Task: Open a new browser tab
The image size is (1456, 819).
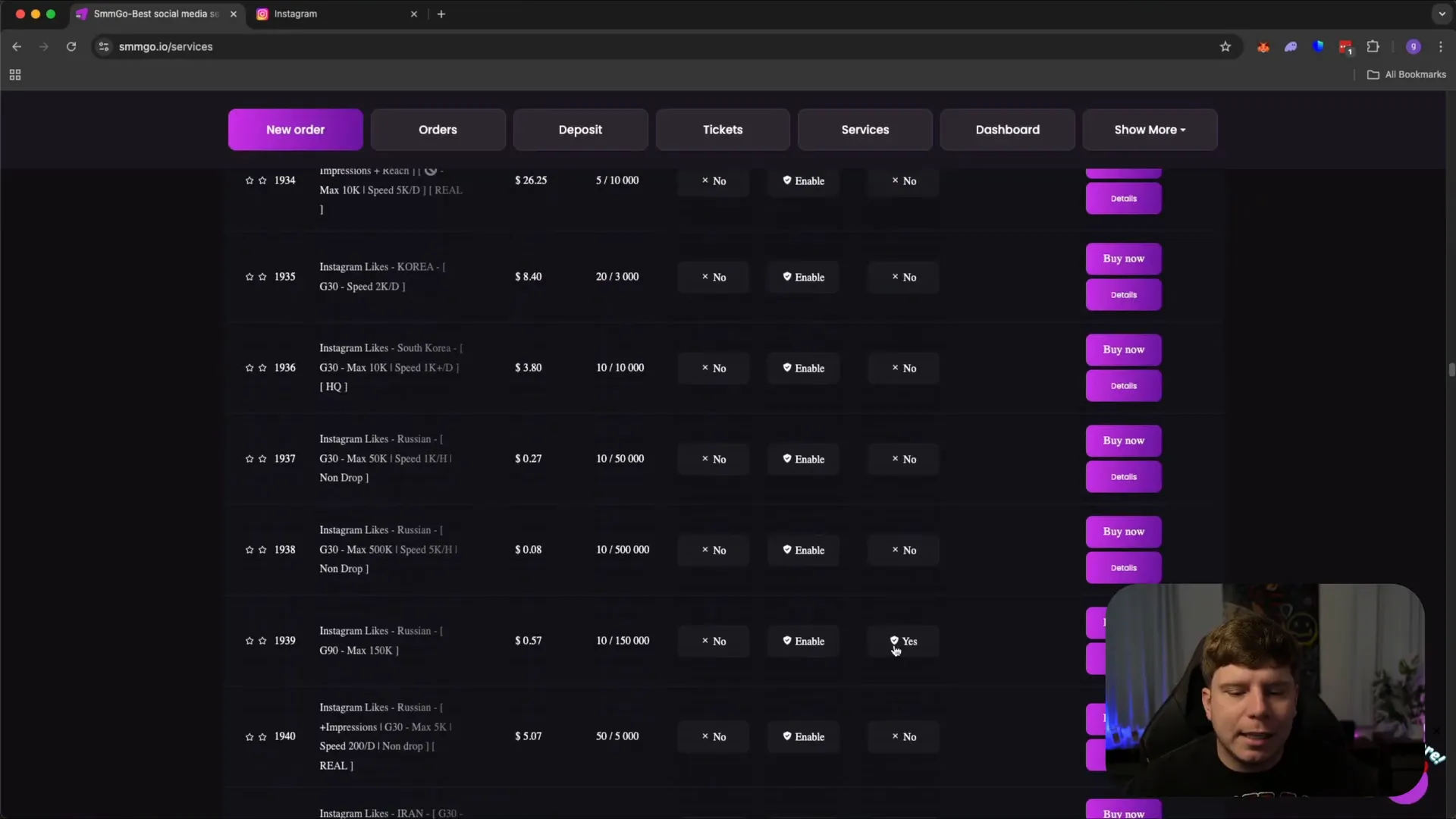Action: [441, 14]
